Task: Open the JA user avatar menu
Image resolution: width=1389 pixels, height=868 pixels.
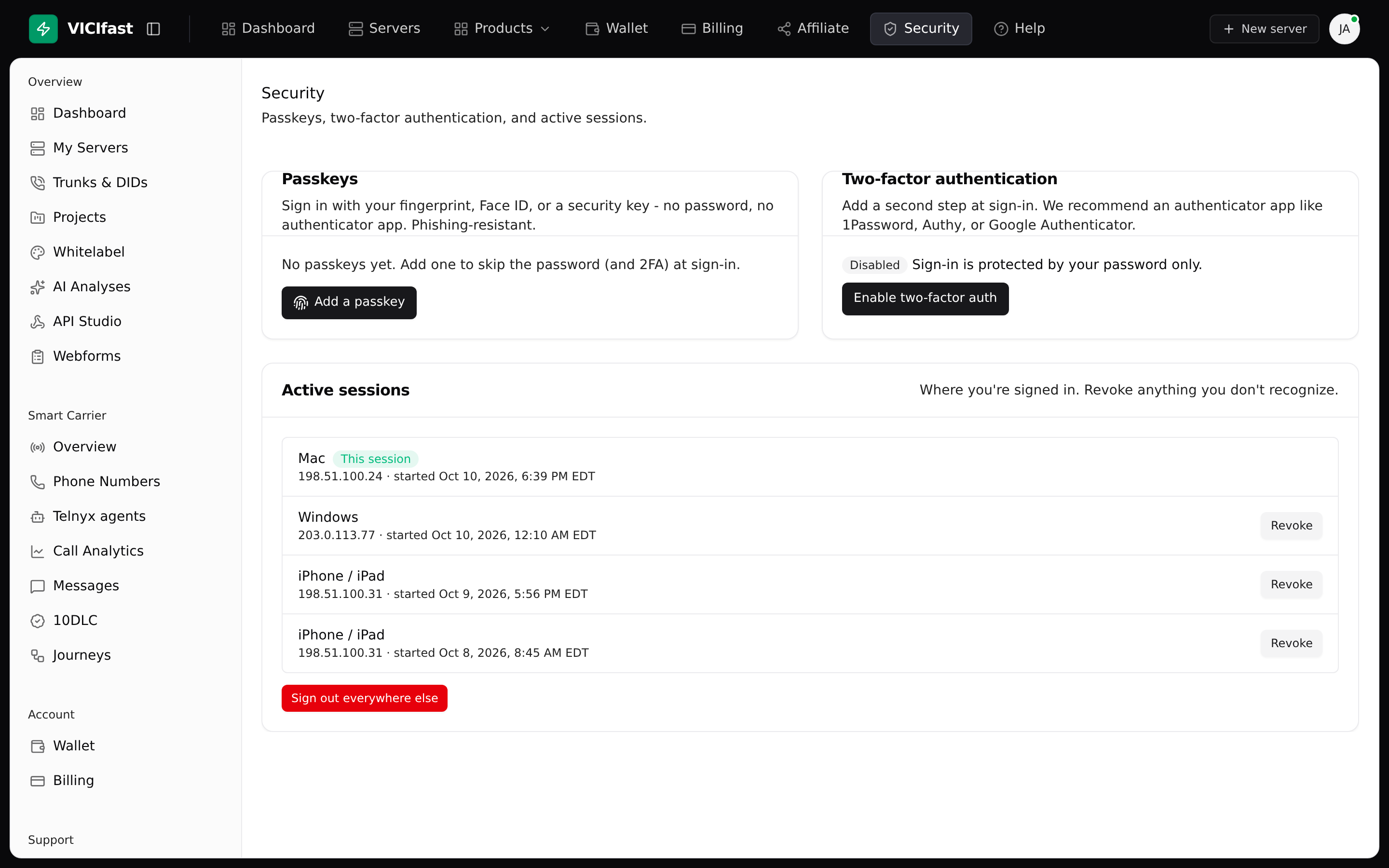Action: [1344, 29]
